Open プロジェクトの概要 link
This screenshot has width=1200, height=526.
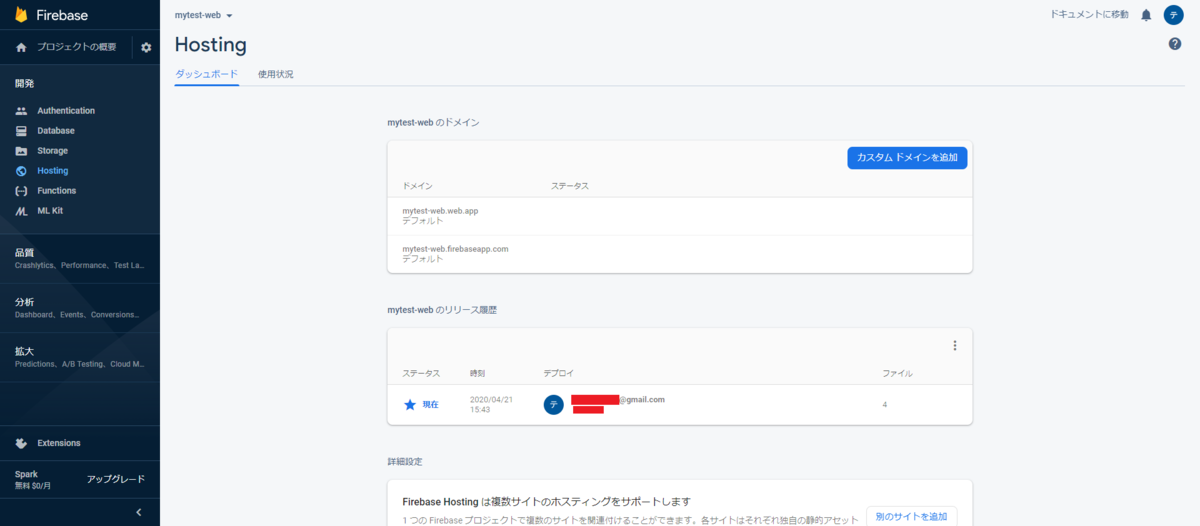click(x=77, y=47)
